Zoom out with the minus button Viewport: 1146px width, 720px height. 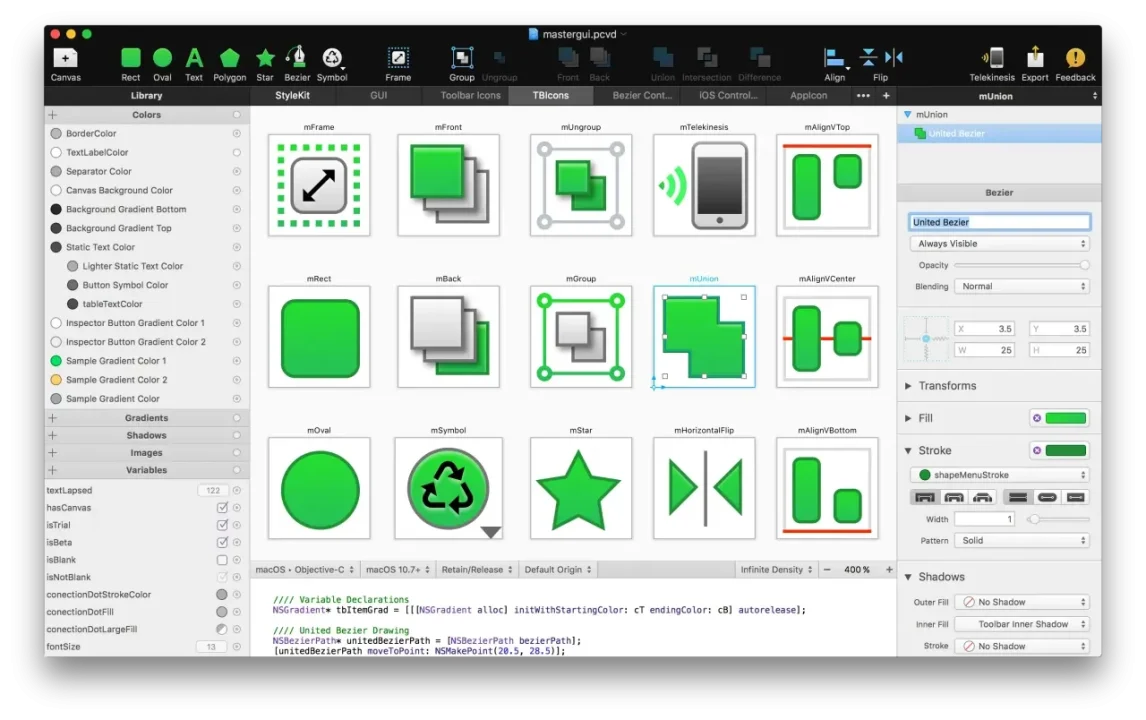click(827, 569)
